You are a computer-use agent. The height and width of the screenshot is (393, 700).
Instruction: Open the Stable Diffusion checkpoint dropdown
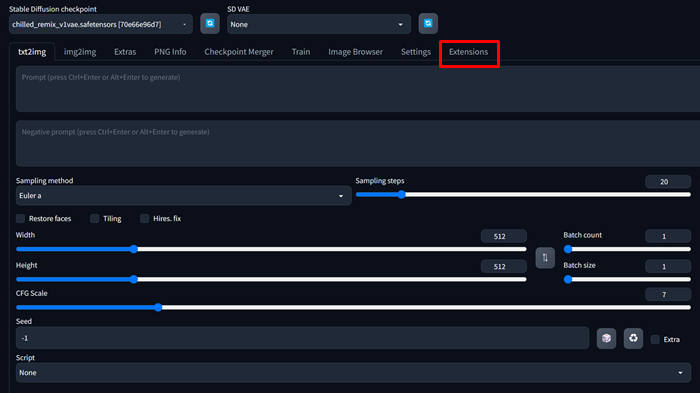click(x=101, y=24)
